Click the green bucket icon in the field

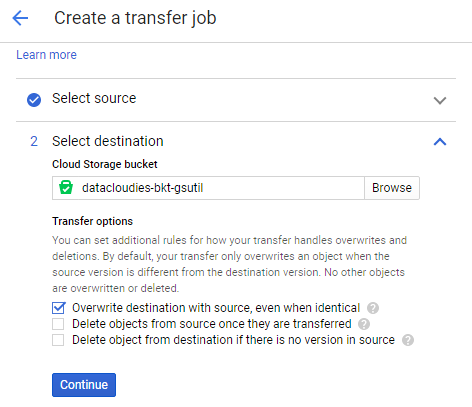pos(66,187)
